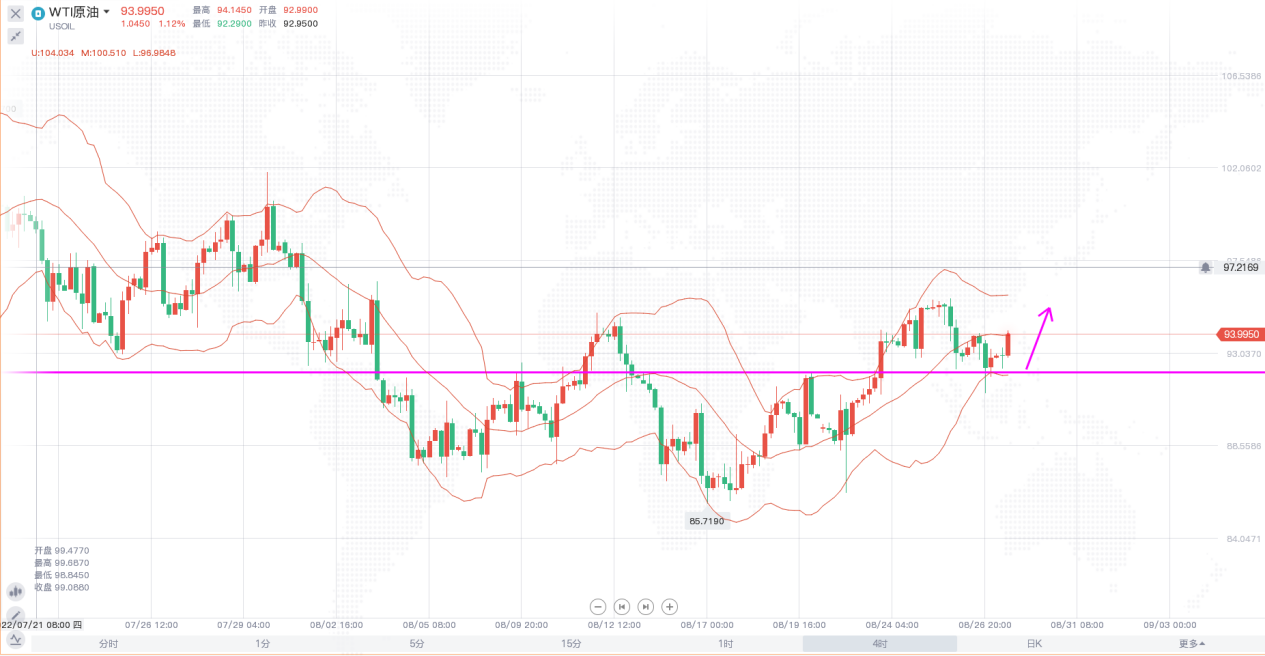Jump to the latest chart data
Image resolution: width=1265 pixels, height=656 pixels.
646,606
